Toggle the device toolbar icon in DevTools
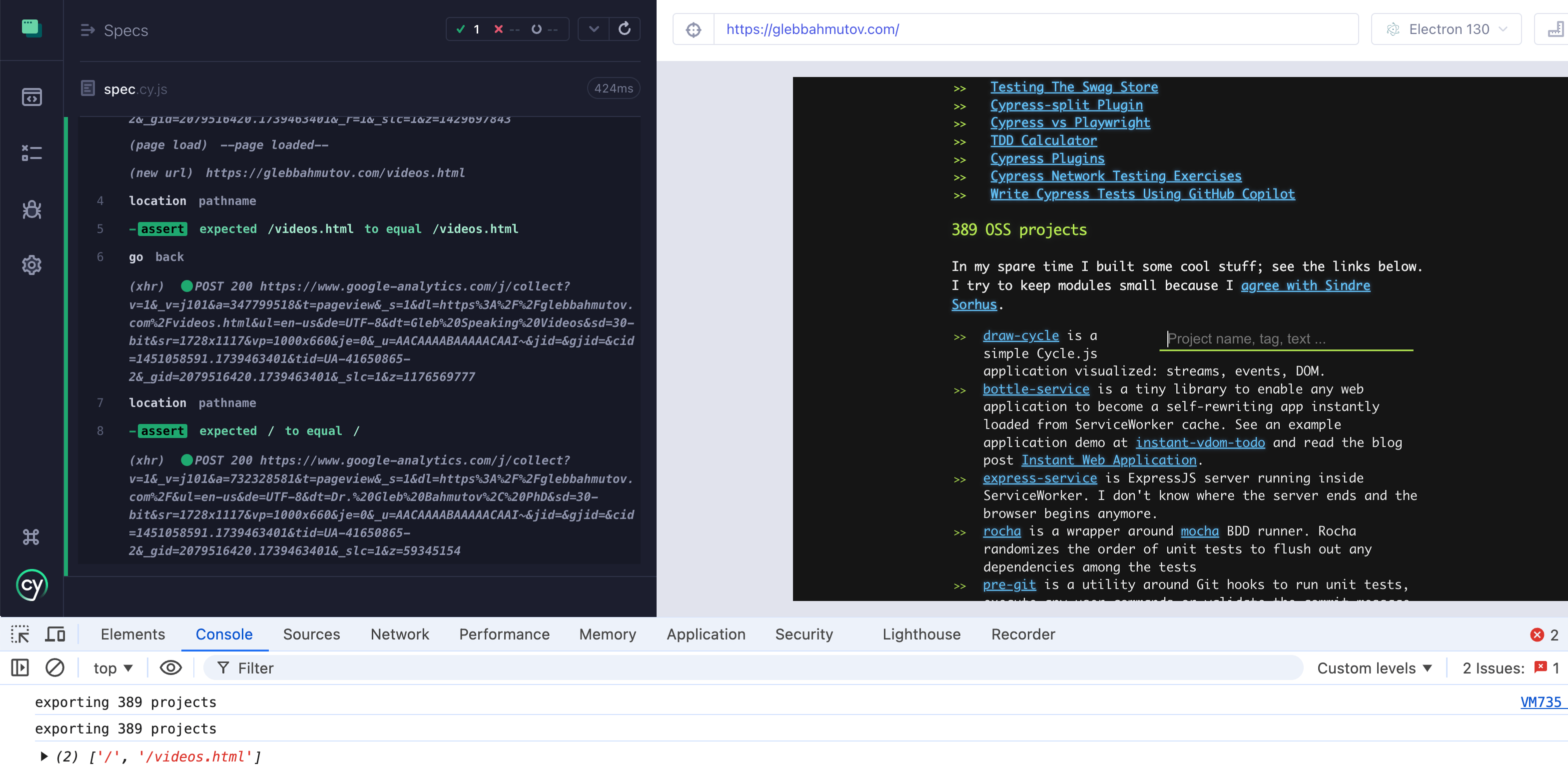 pyautogui.click(x=55, y=634)
